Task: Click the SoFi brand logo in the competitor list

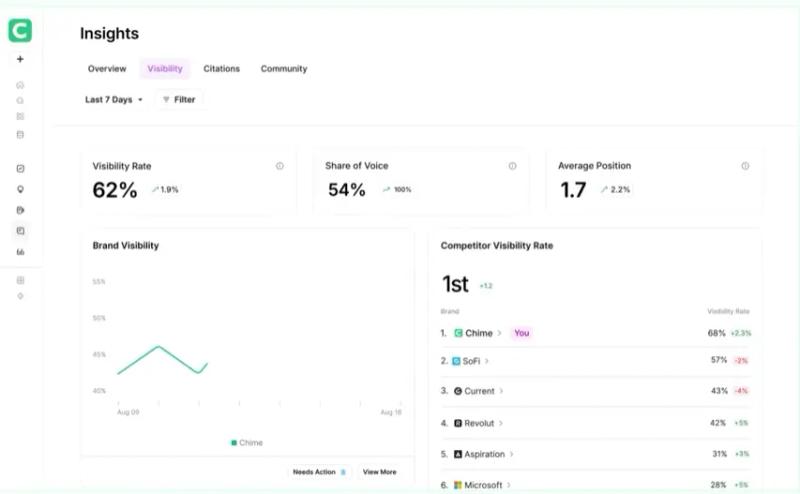Action: click(x=456, y=361)
